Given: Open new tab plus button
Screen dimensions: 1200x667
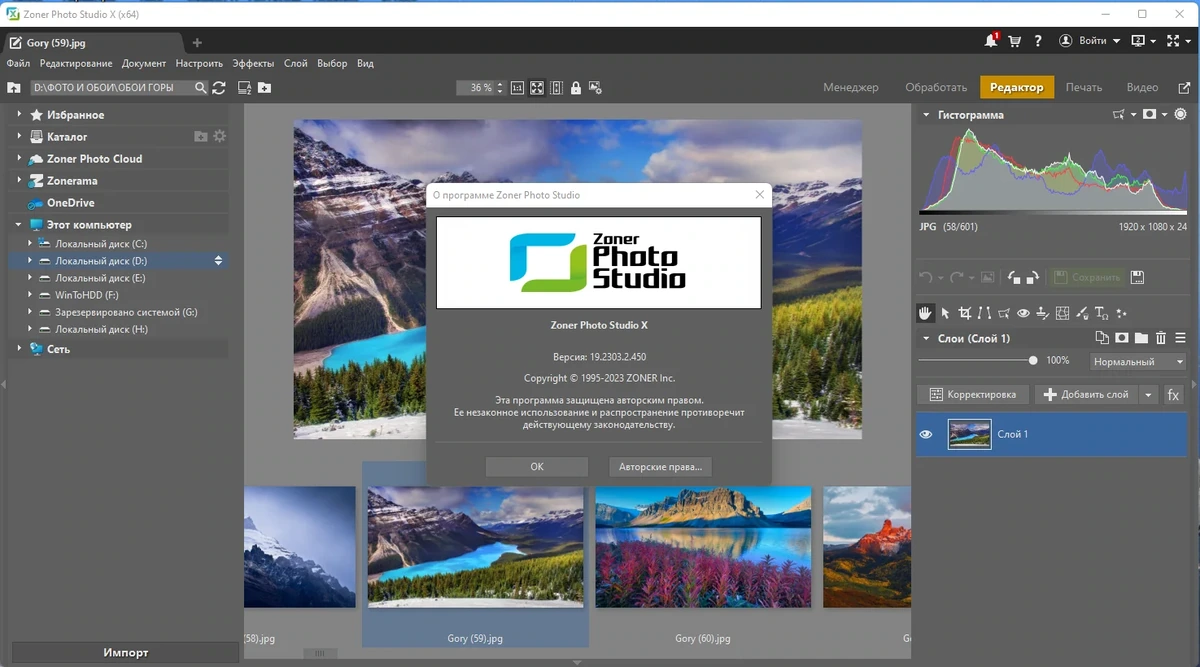Looking at the screenshot, I should click(197, 42).
